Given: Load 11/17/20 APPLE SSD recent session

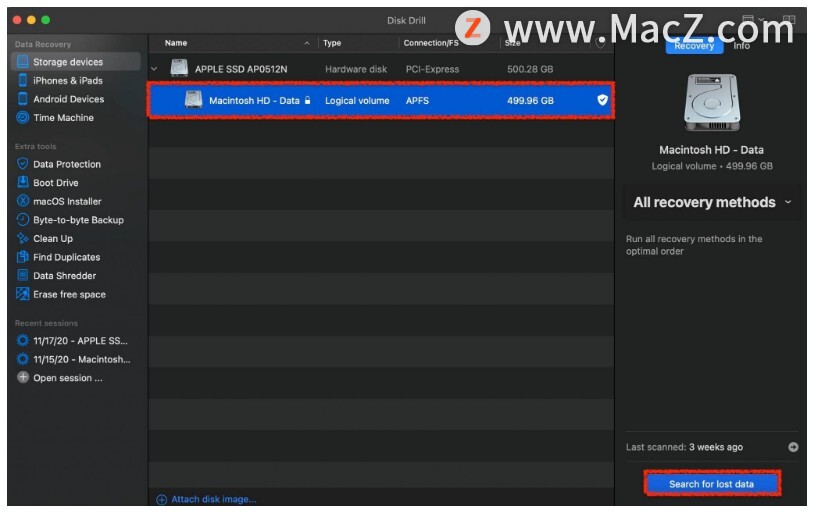Looking at the screenshot, I should (80, 341).
